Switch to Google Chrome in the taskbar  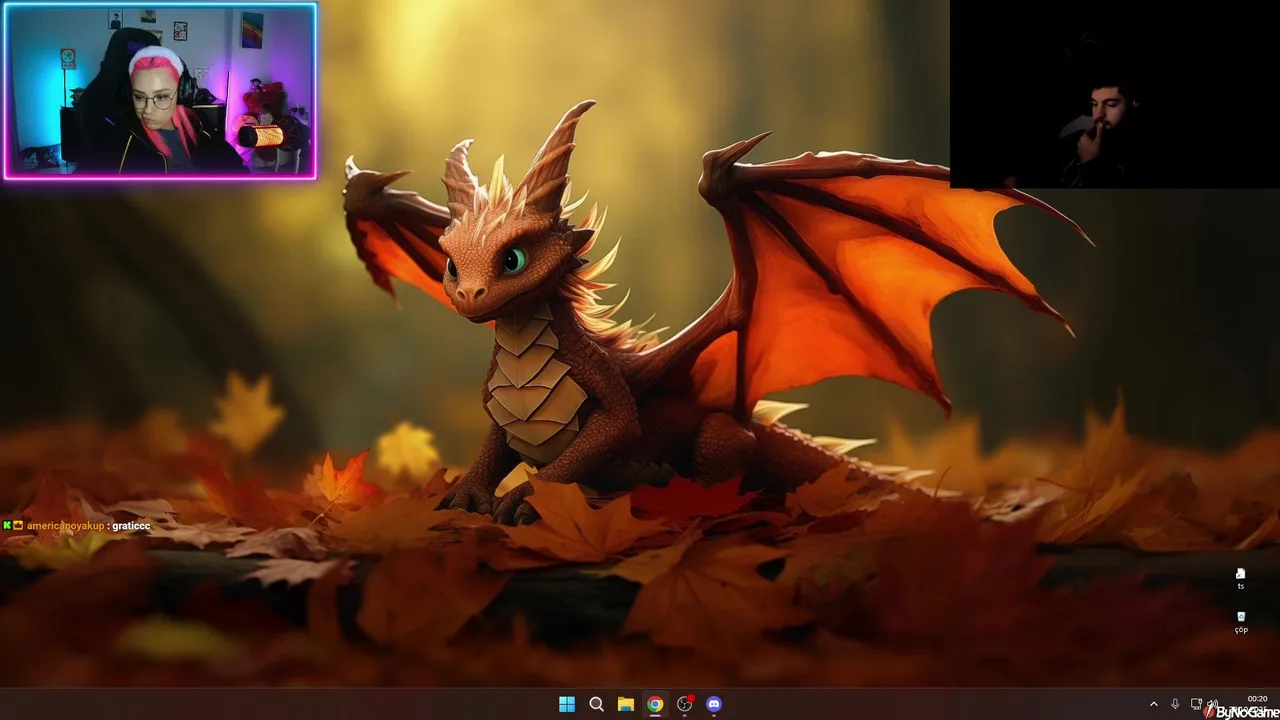[655, 704]
